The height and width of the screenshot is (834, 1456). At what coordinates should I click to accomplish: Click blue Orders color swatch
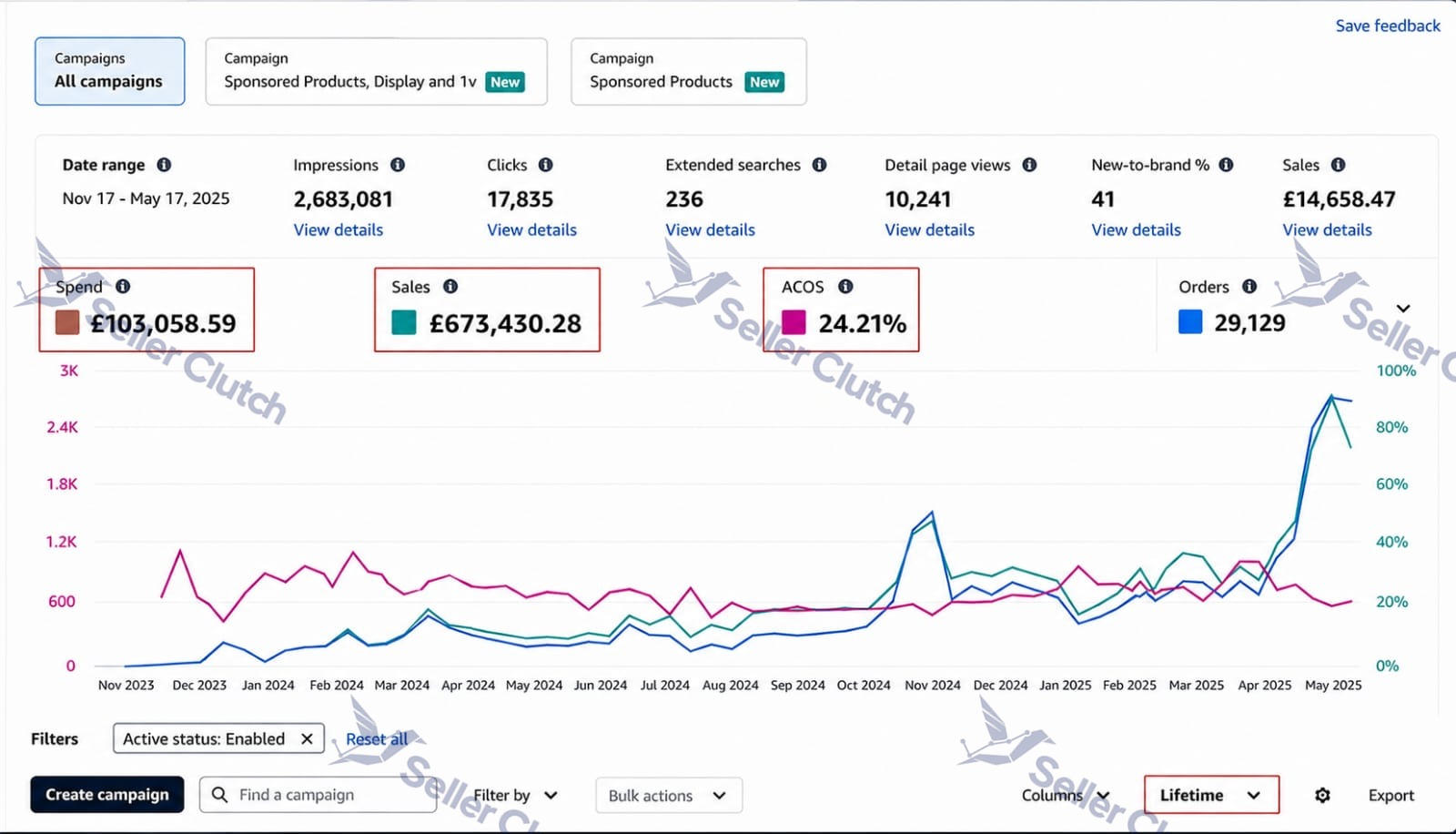click(1190, 322)
